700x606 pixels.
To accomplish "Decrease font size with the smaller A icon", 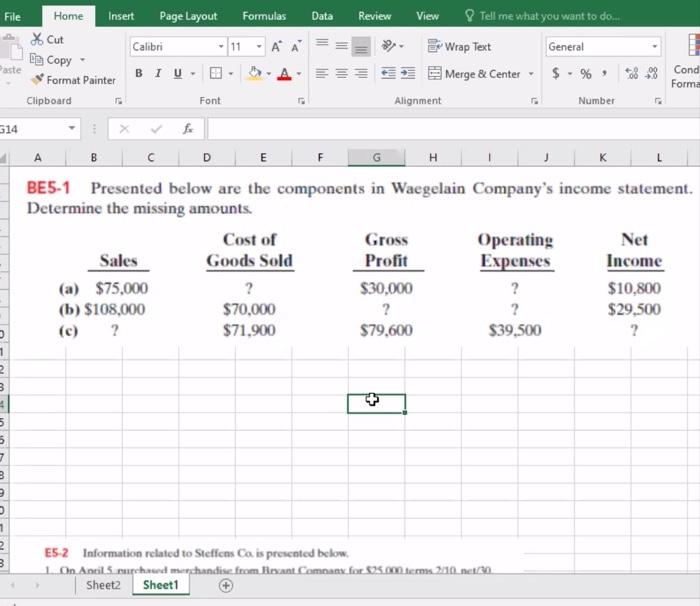I will [x=296, y=46].
